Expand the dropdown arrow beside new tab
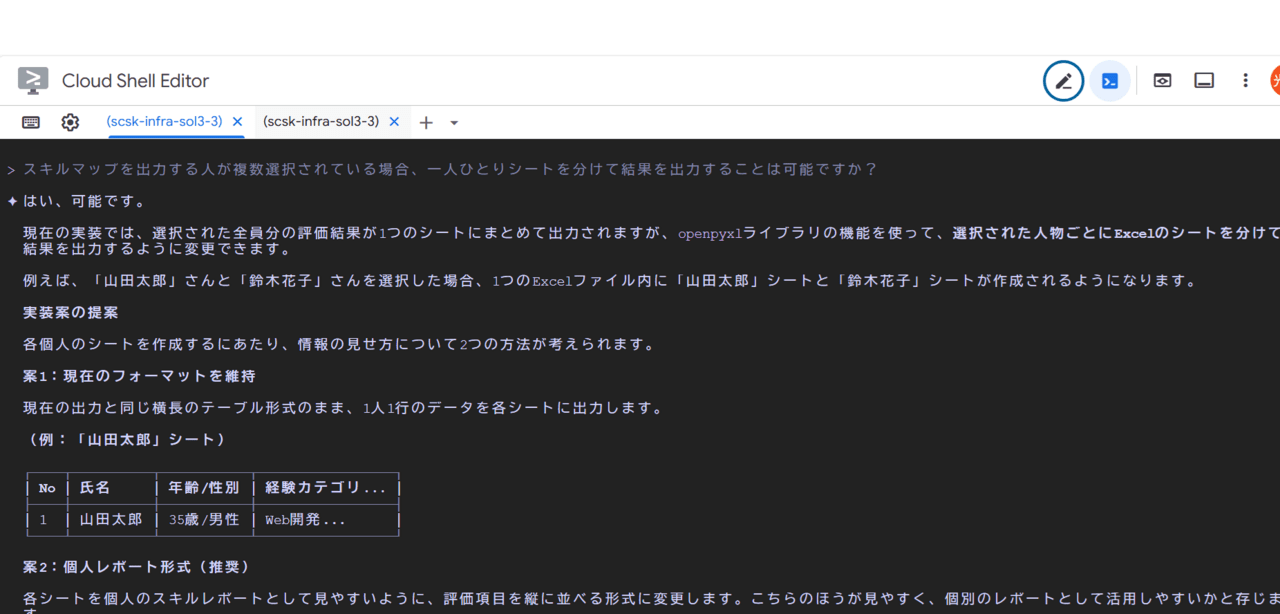This screenshot has width=1280, height=614. click(454, 122)
